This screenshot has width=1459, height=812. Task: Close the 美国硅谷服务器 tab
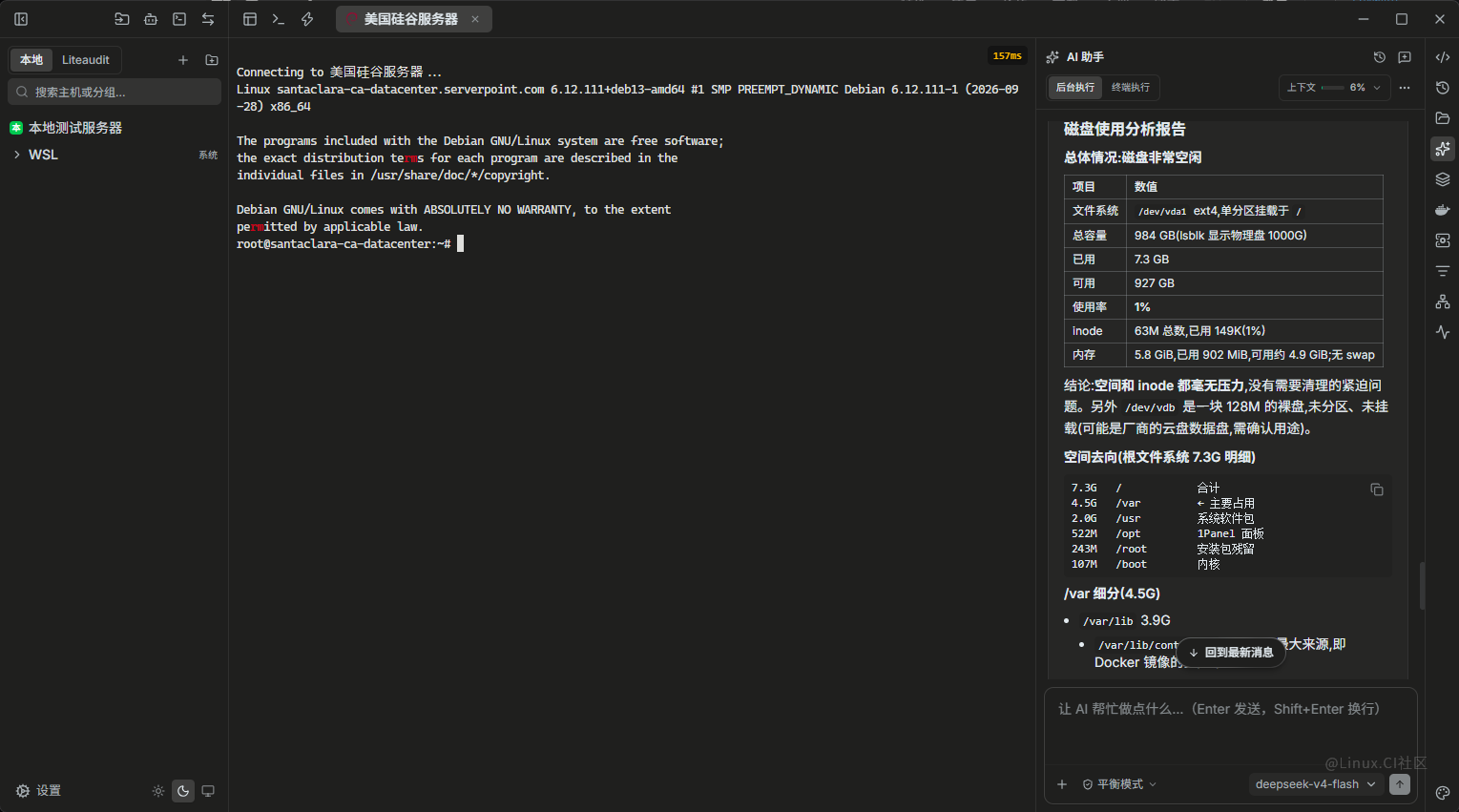(475, 19)
